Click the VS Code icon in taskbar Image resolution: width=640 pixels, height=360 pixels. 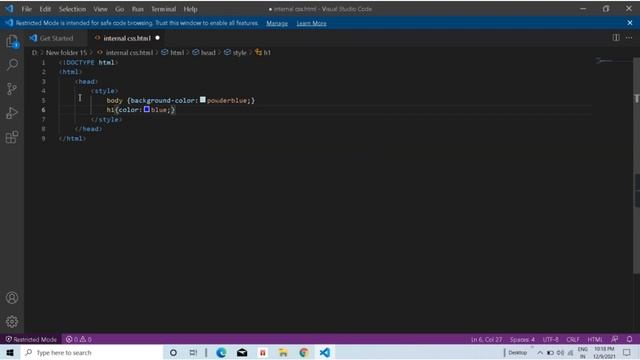point(324,352)
